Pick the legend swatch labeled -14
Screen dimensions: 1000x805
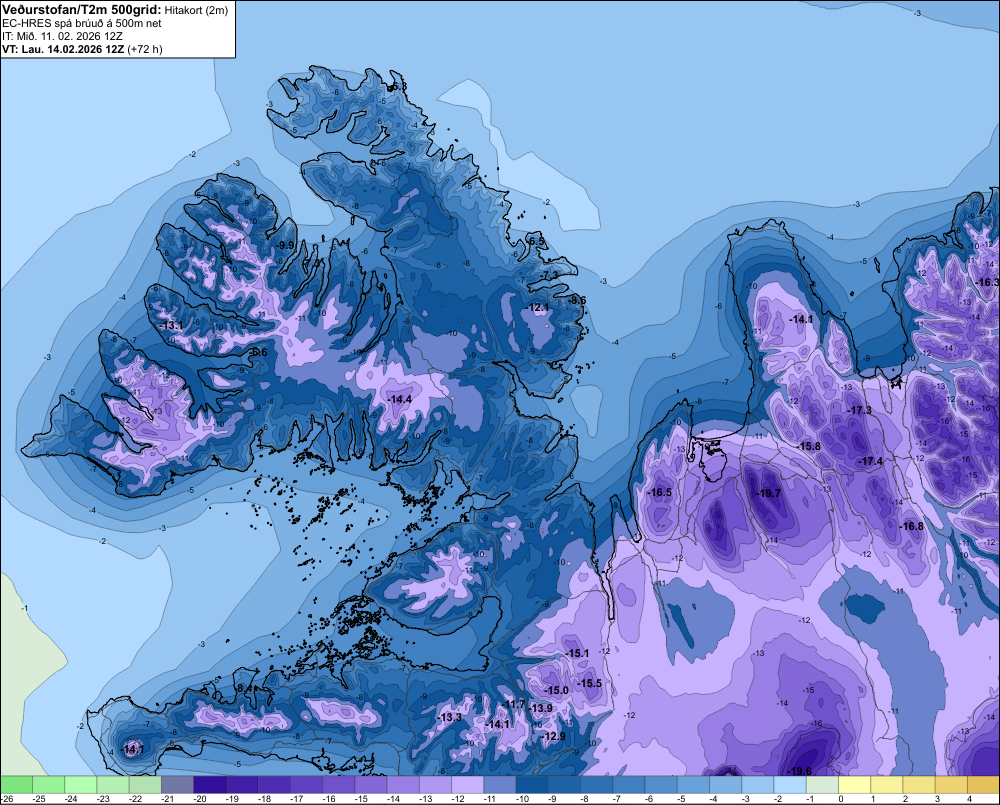403,784
